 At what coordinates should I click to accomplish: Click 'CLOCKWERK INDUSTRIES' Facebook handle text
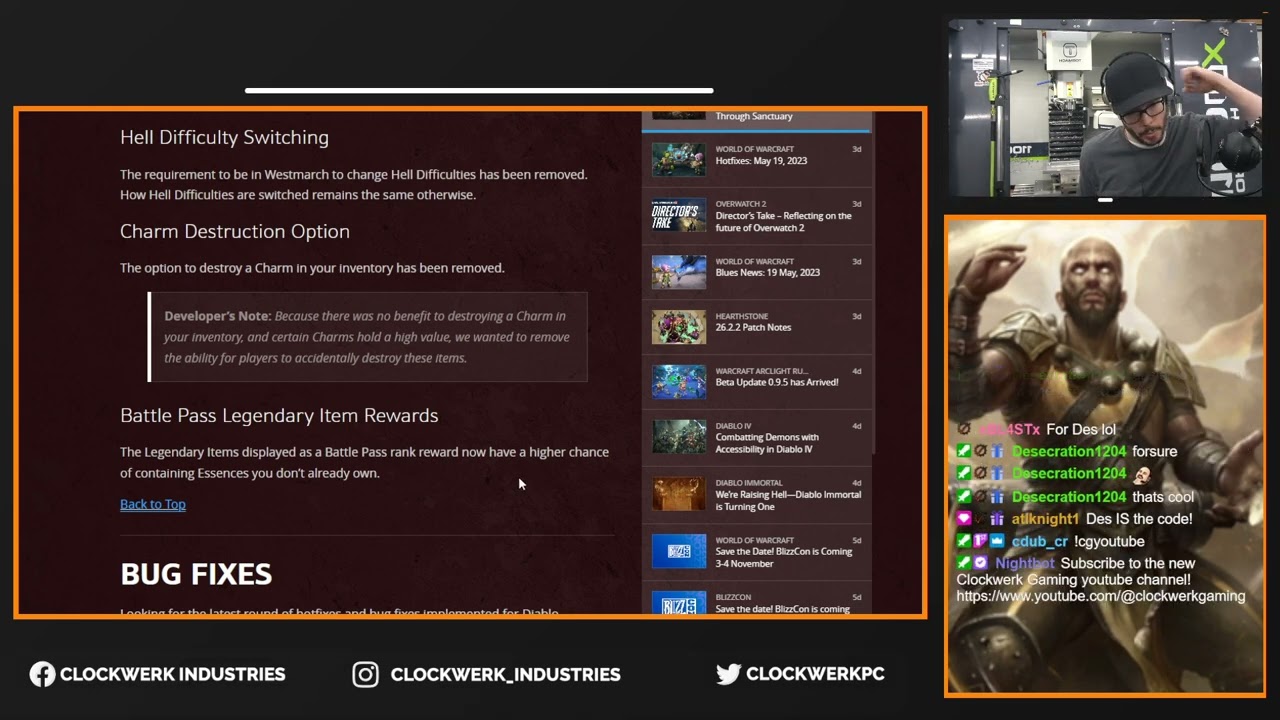coord(172,675)
